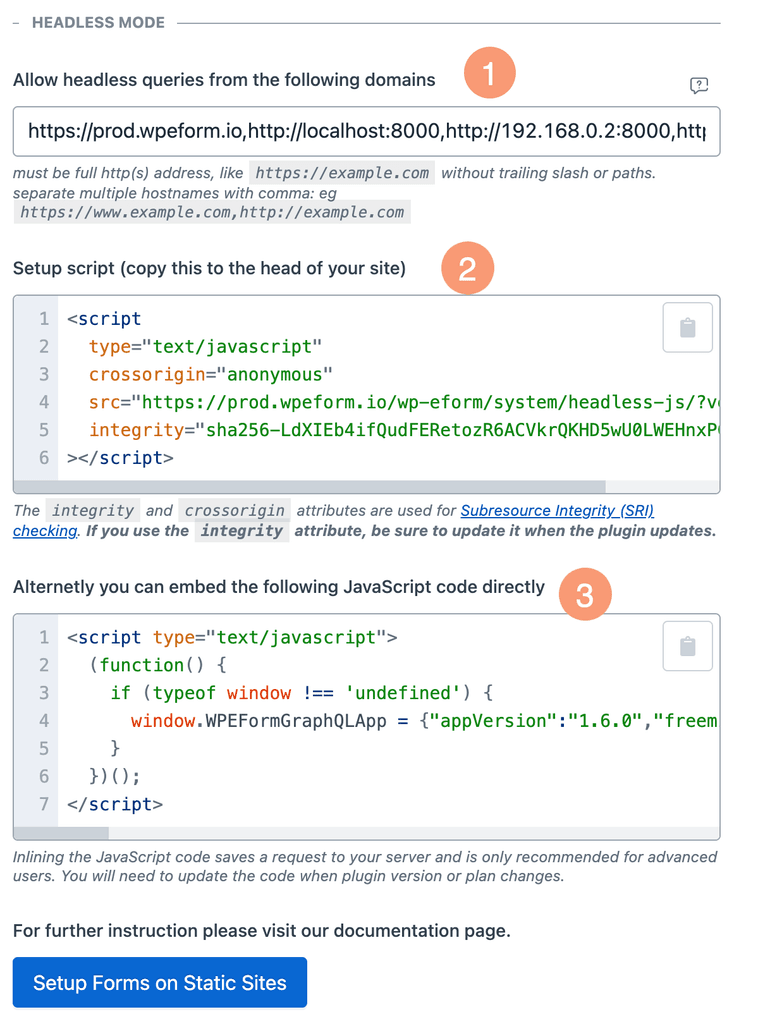Click the HEADLESS MODE section heading
The image size is (770, 1024).
click(98, 22)
